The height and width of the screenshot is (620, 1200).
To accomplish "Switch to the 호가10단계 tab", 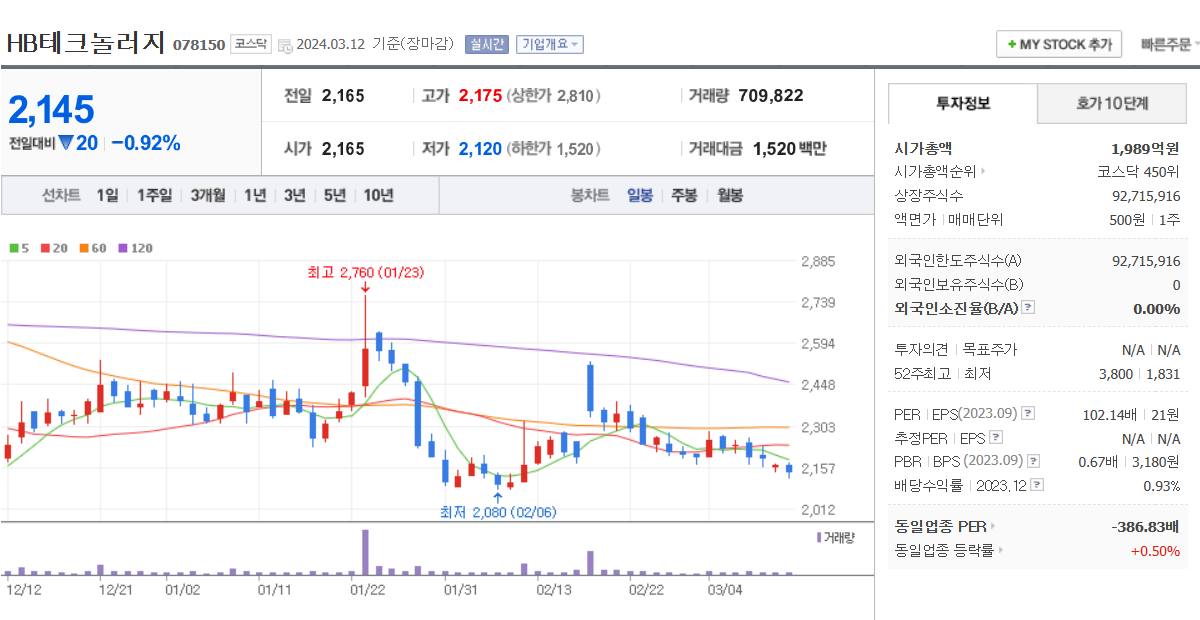I will [x=1112, y=103].
